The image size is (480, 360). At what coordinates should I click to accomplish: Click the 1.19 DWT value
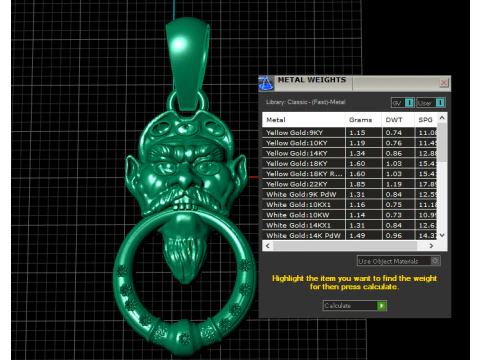coord(394,184)
